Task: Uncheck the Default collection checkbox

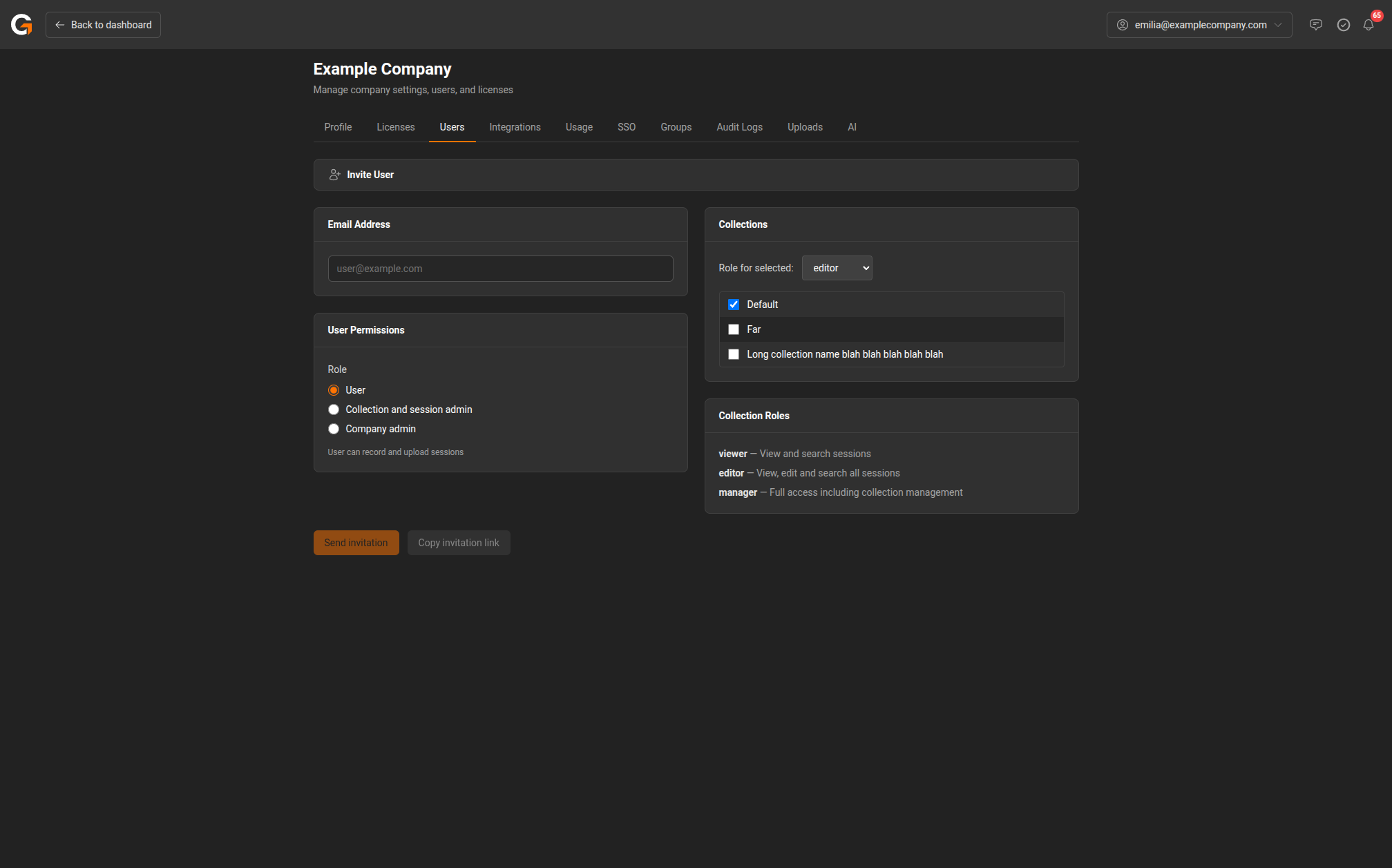Action: click(734, 305)
